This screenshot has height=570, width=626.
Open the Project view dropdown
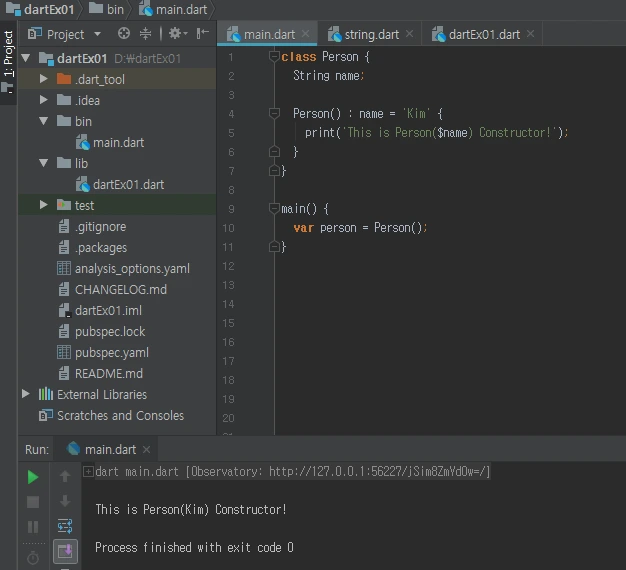[97, 34]
